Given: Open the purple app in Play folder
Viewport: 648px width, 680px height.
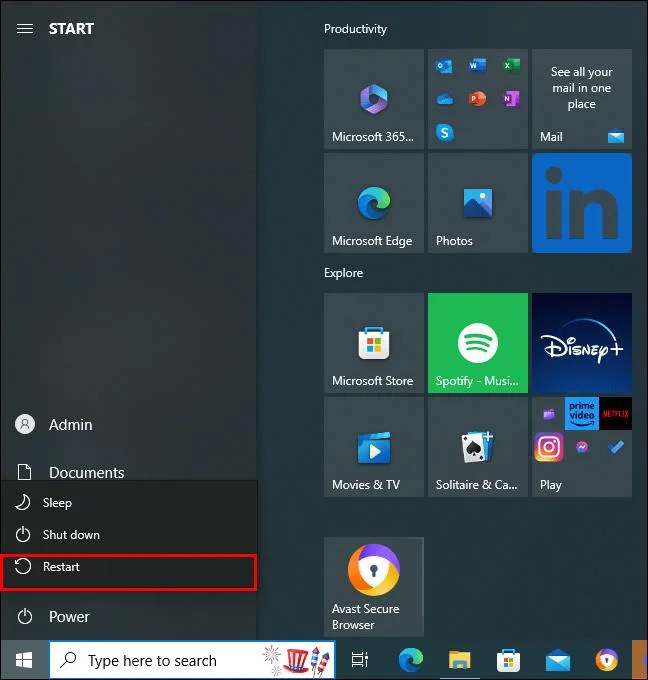Looking at the screenshot, I should pyautogui.click(x=549, y=414).
